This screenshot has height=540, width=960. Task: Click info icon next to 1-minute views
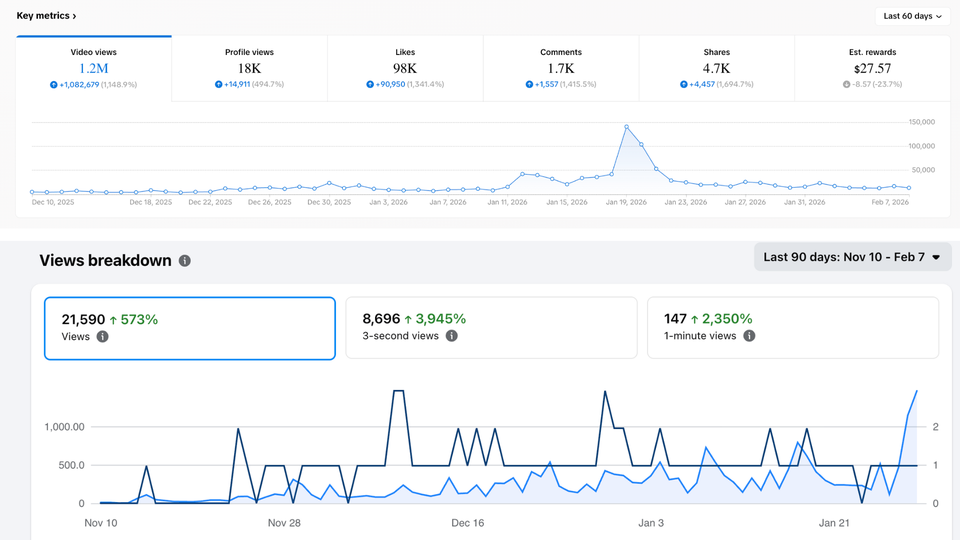tap(749, 336)
